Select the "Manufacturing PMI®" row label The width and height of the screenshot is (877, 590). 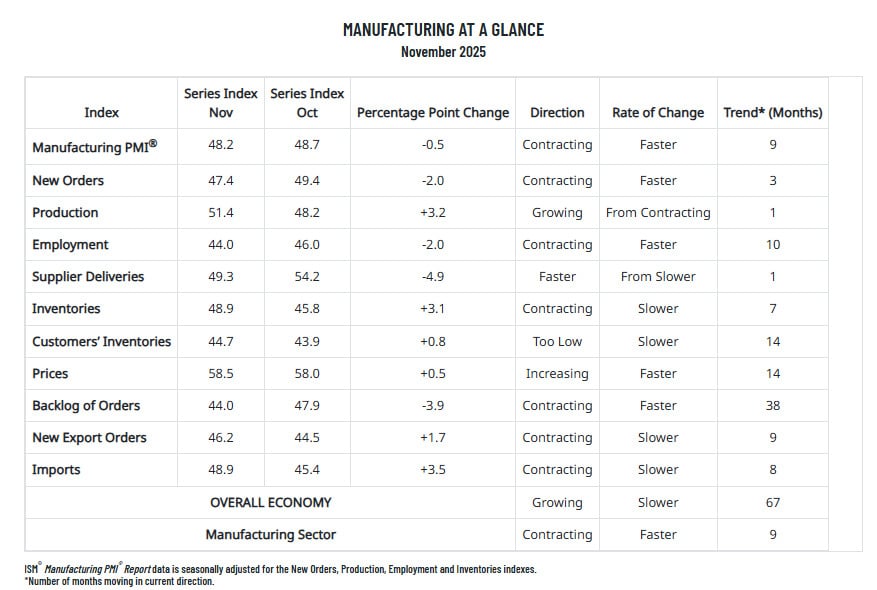(x=95, y=146)
